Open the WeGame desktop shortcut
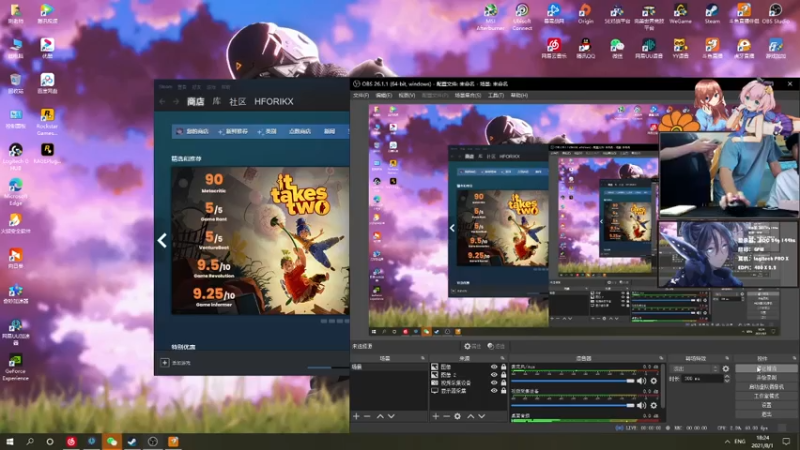 tap(680, 14)
